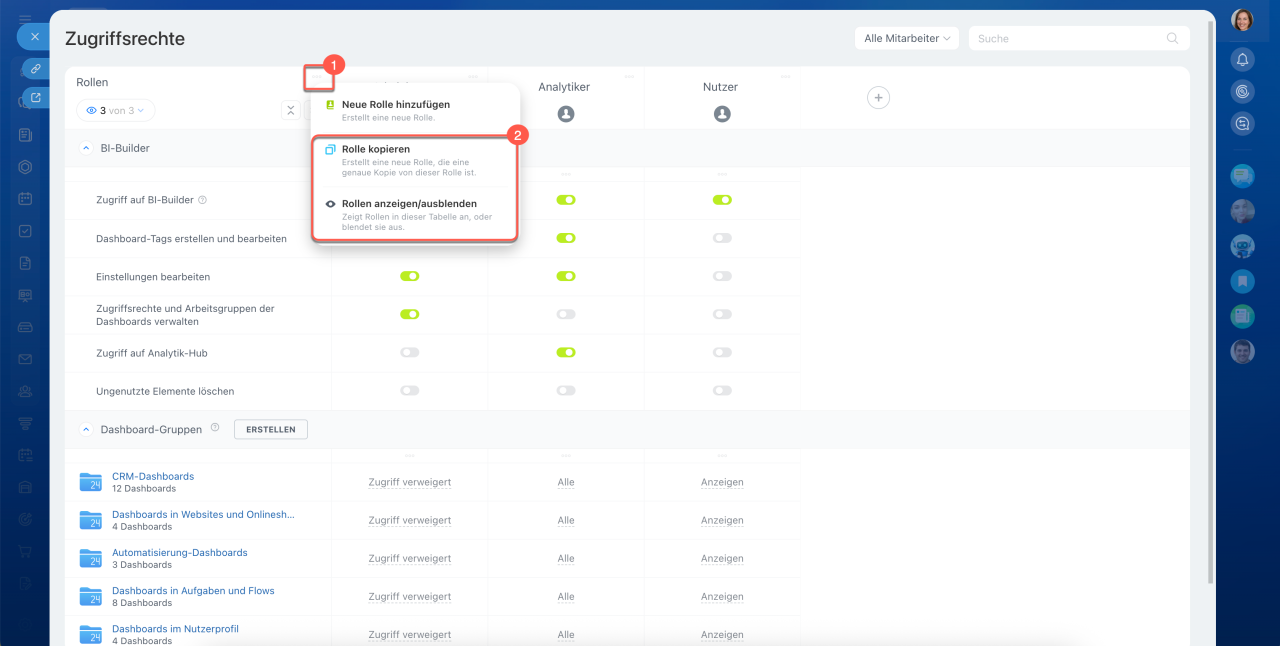Click the magnifier icon in search field
This screenshot has width=1280, height=646.
click(x=1172, y=39)
